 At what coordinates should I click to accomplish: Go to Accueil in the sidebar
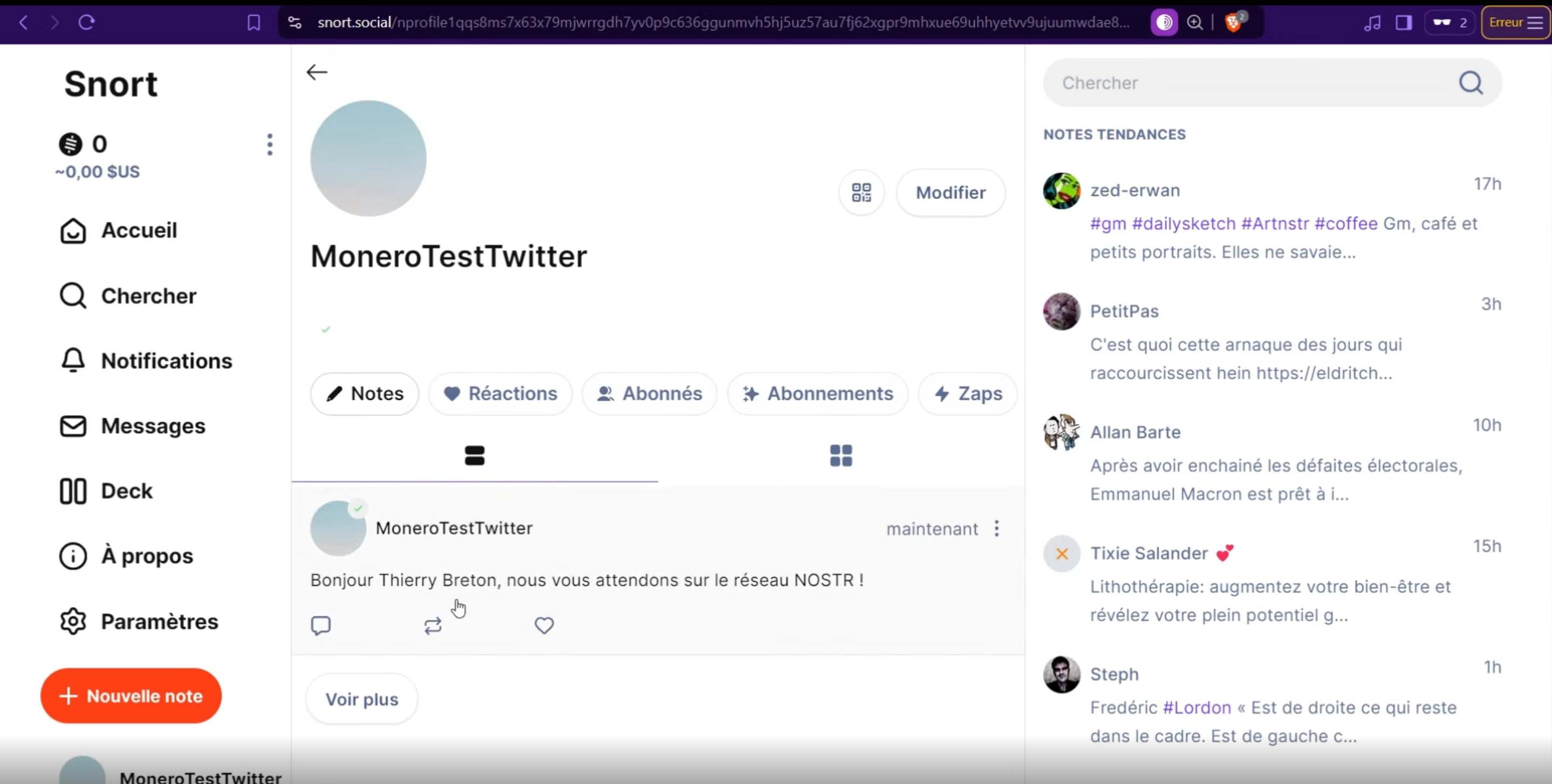coord(118,231)
